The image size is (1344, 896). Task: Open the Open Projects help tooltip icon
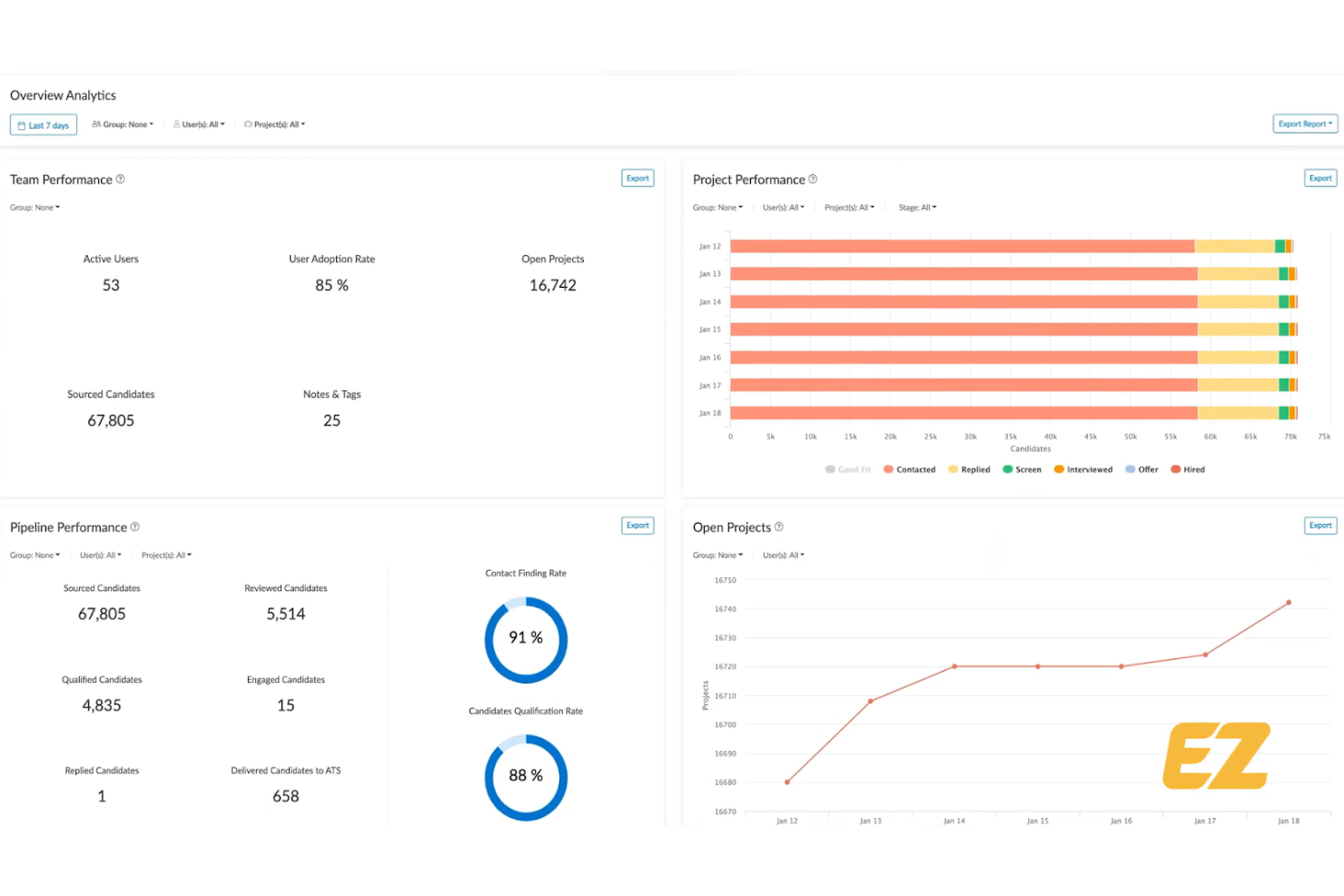779,527
